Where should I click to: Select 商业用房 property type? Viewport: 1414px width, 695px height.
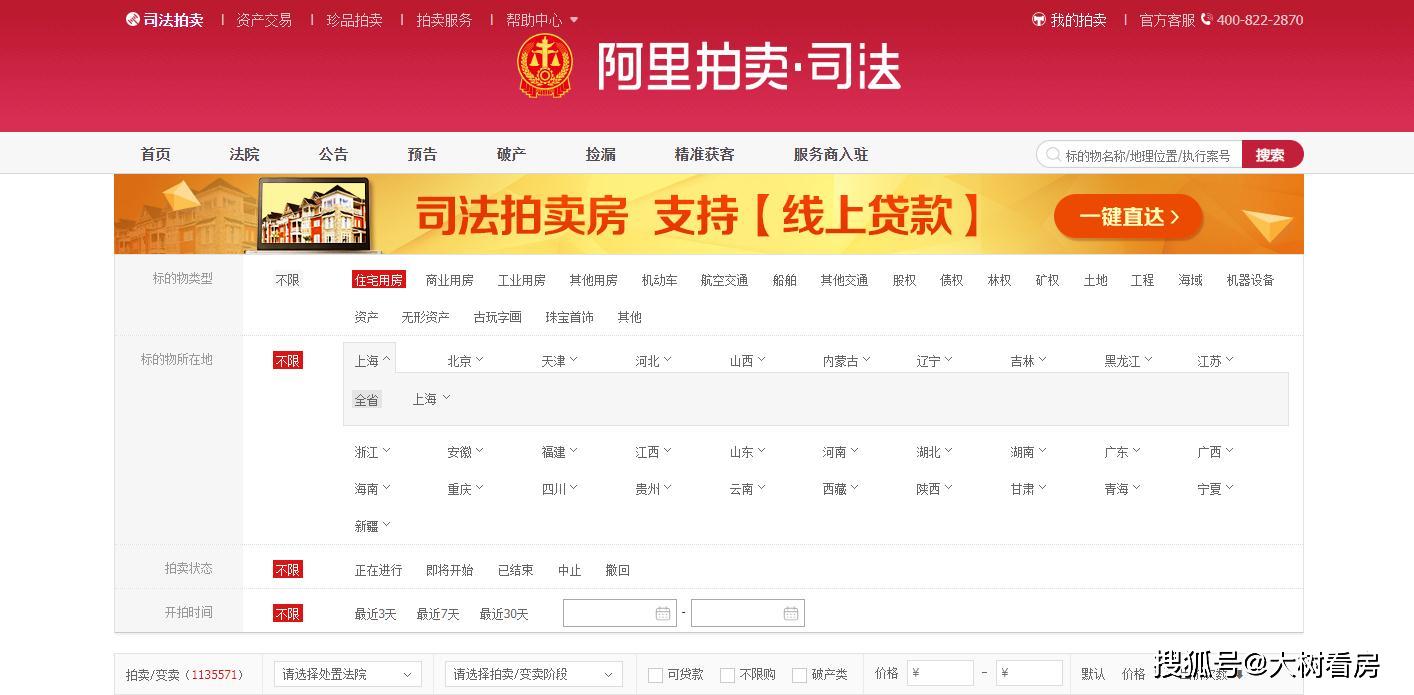tap(450, 280)
